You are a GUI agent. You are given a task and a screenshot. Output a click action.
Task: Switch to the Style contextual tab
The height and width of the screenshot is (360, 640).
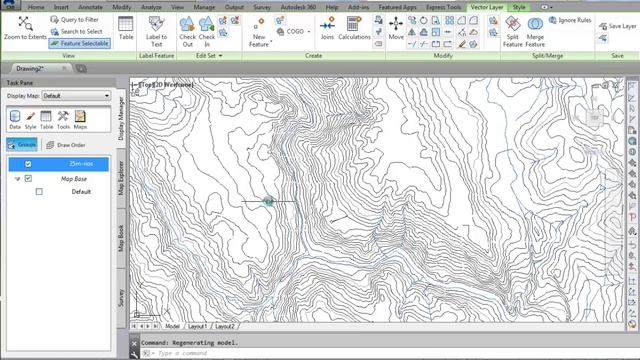[x=519, y=7]
